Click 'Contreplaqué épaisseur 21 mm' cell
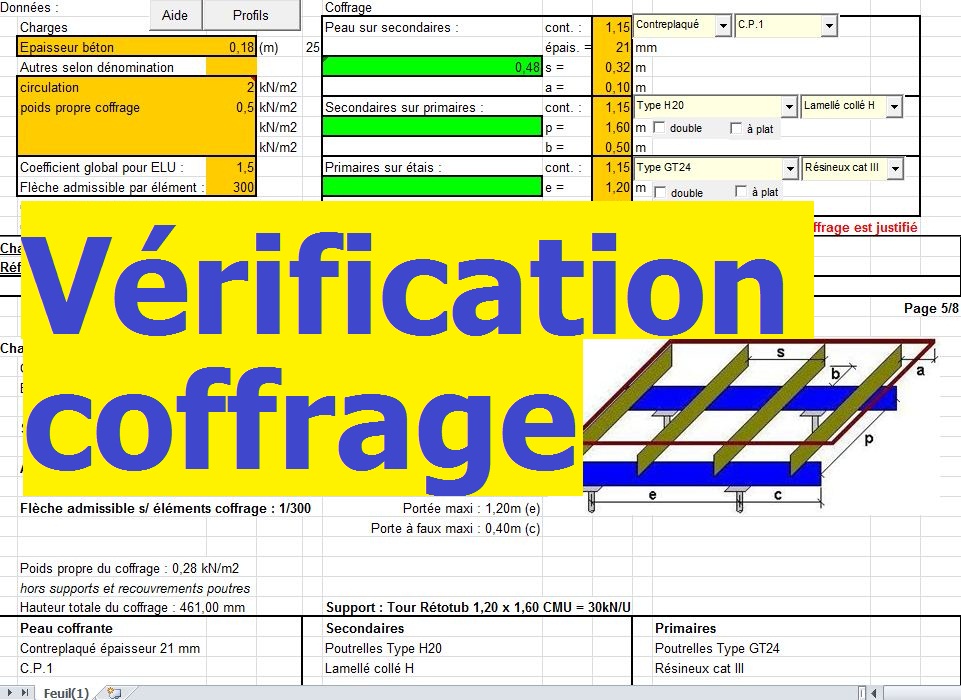961x700 pixels. coord(110,649)
